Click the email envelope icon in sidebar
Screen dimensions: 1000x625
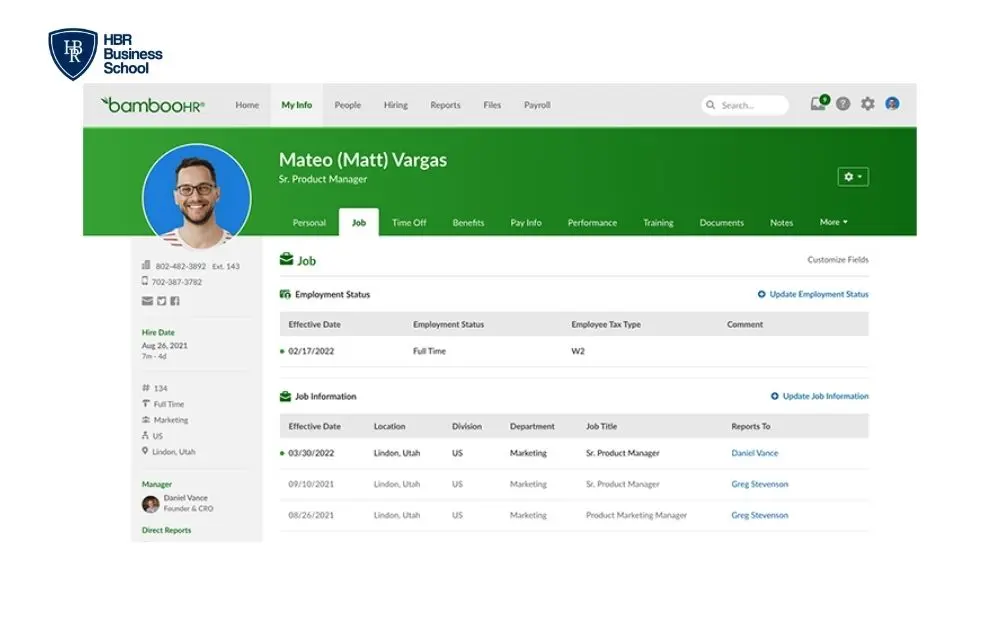click(x=147, y=301)
